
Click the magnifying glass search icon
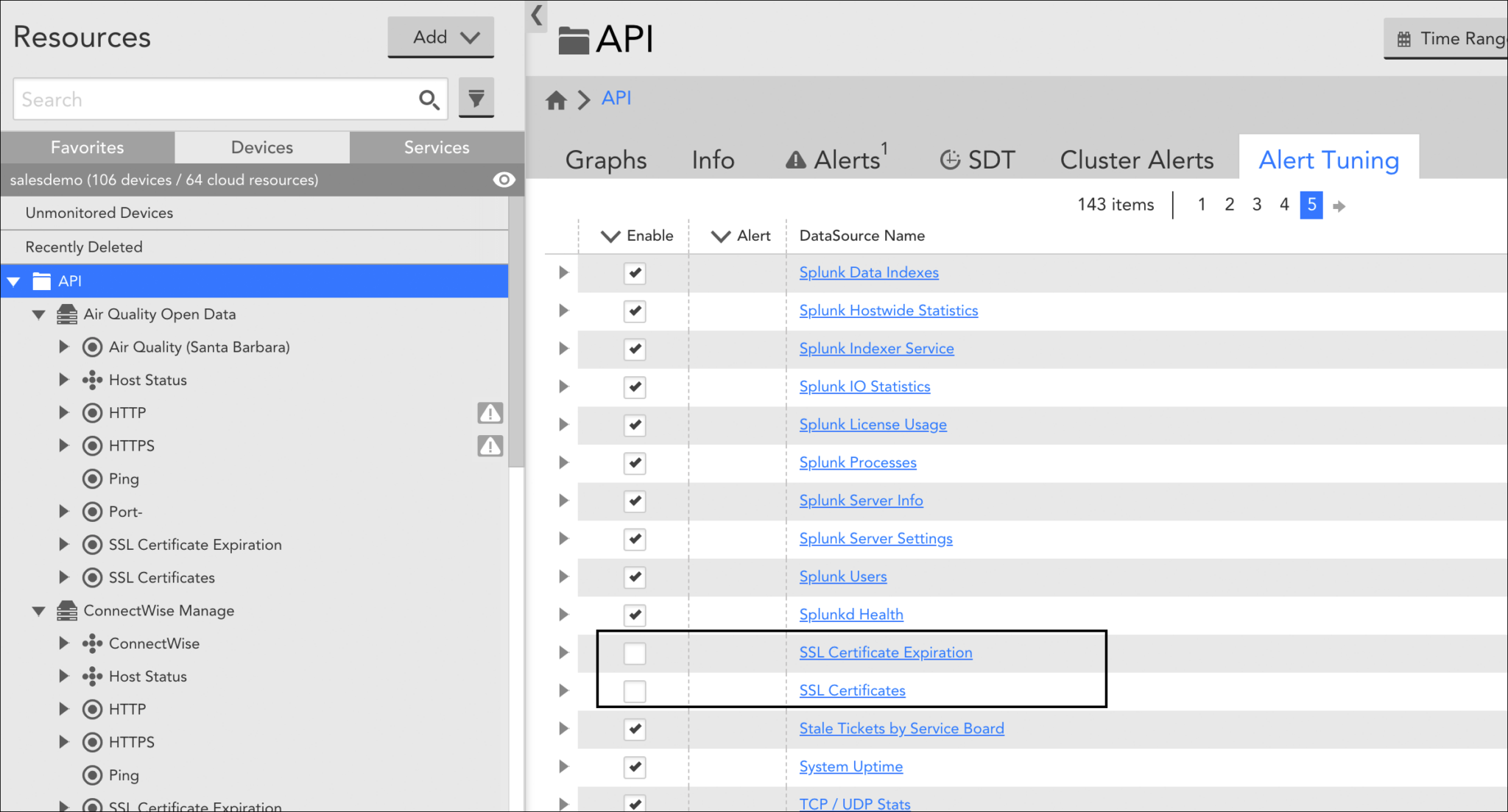tap(429, 99)
